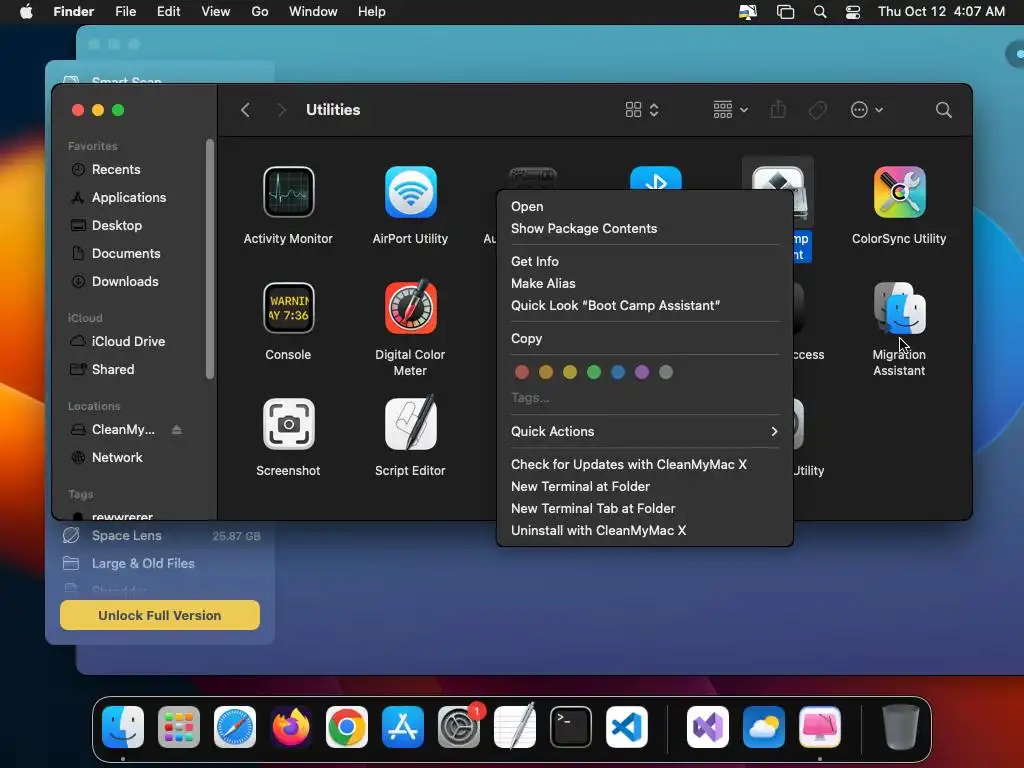Choose Quick Look "Boot Camp Assistant"
The width and height of the screenshot is (1024, 768).
pos(645,306)
